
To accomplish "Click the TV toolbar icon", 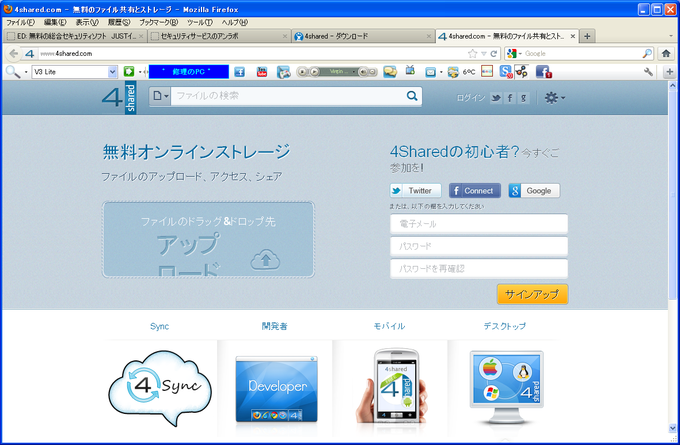I will point(410,70).
